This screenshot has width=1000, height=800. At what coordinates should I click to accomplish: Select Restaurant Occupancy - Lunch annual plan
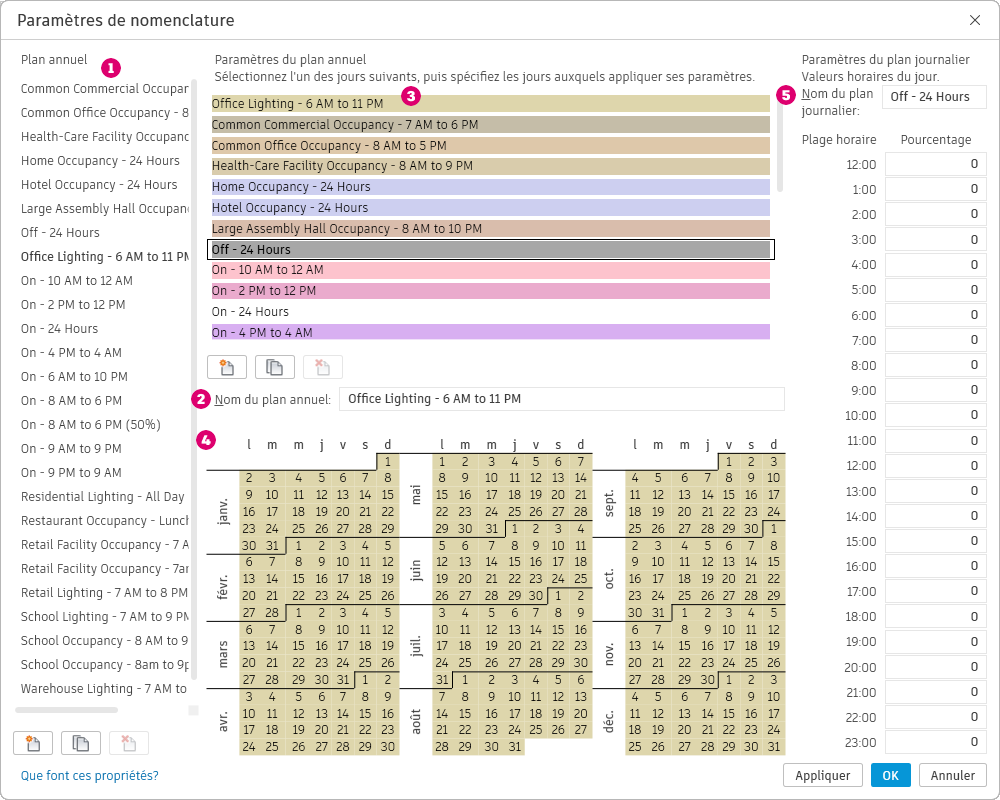click(x=105, y=521)
